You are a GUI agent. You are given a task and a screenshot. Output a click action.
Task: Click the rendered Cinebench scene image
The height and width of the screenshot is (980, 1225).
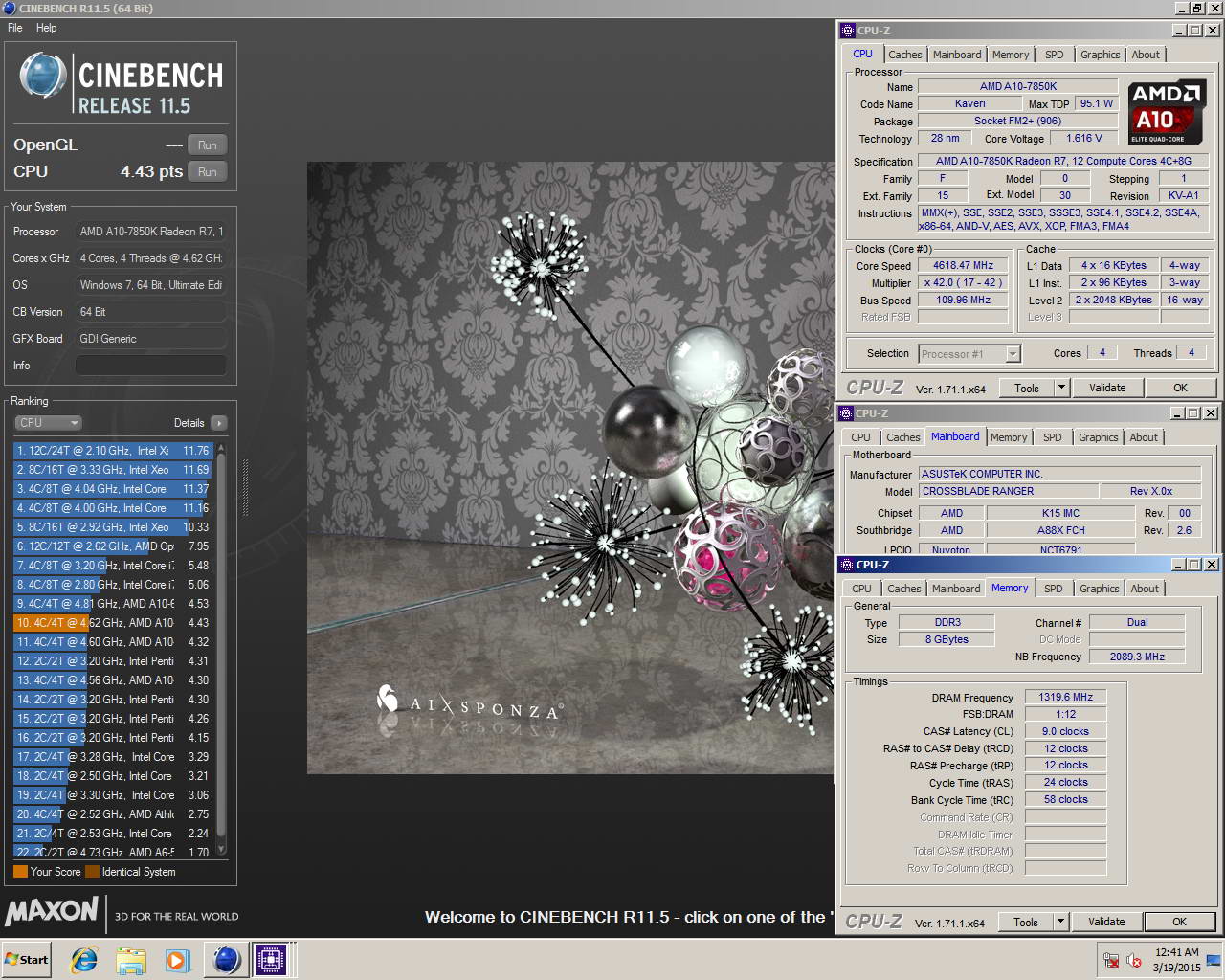click(570, 468)
